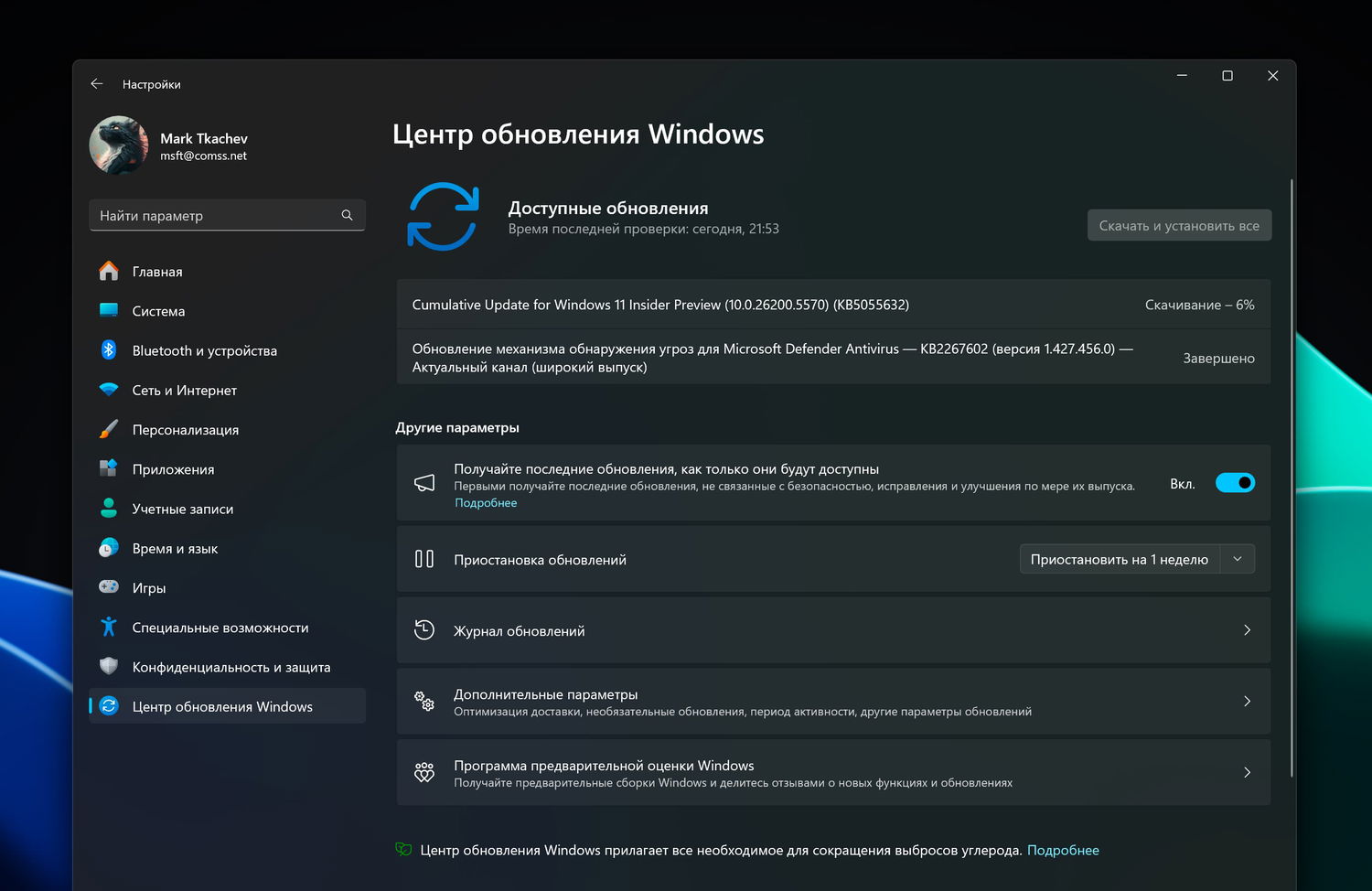Click the clock globe icon beside Время и язык

pyautogui.click(x=109, y=548)
